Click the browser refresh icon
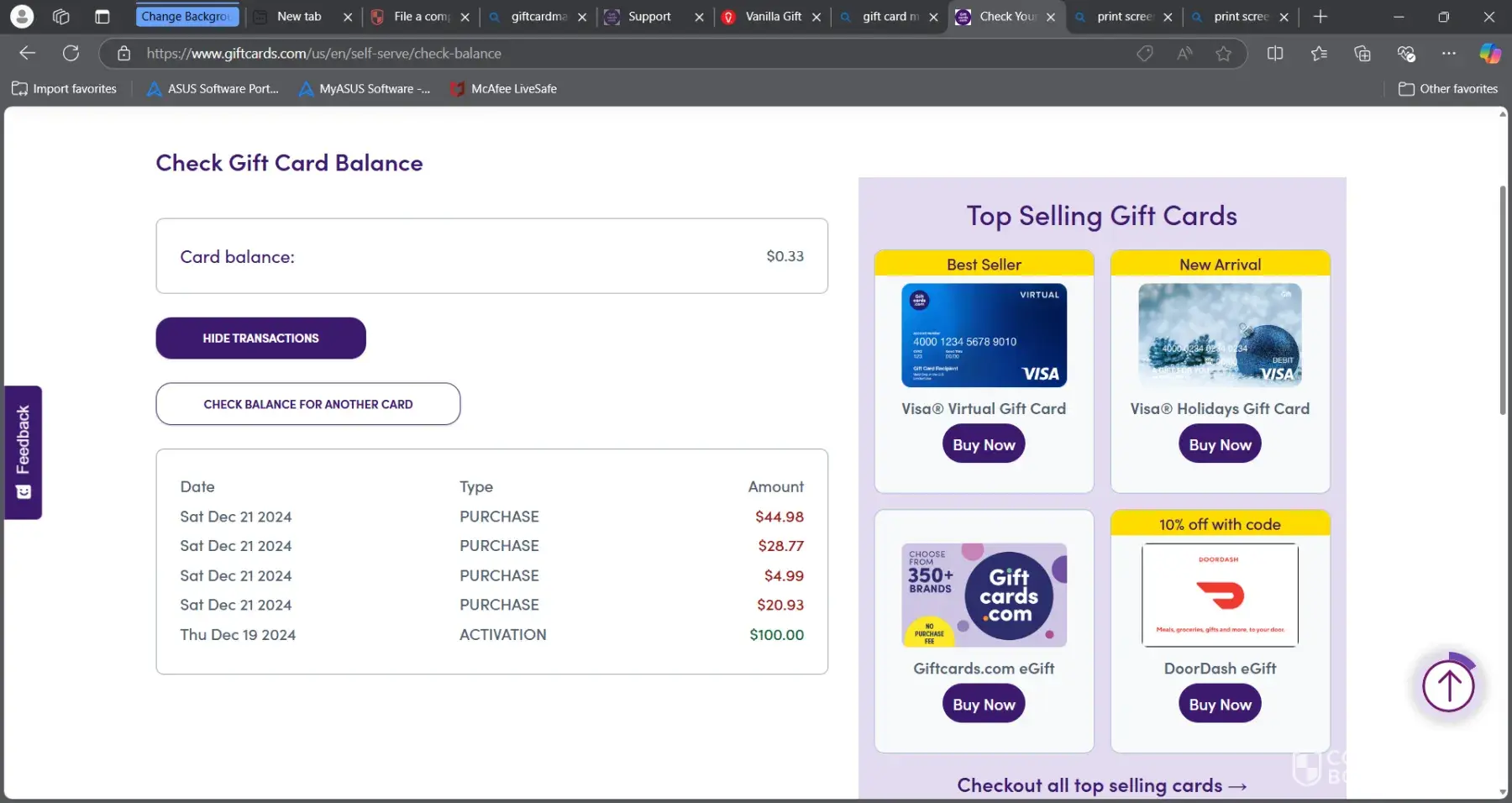The width and height of the screenshot is (1512, 803). pos(71,54)
